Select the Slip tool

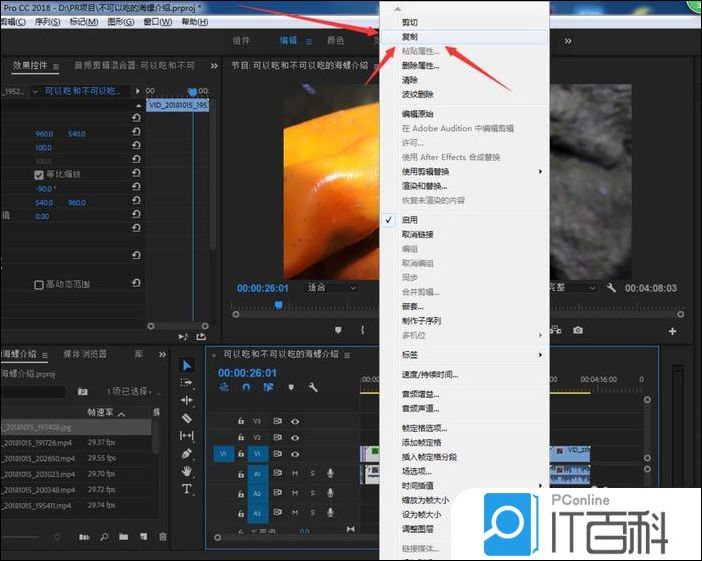coord(186,435)
